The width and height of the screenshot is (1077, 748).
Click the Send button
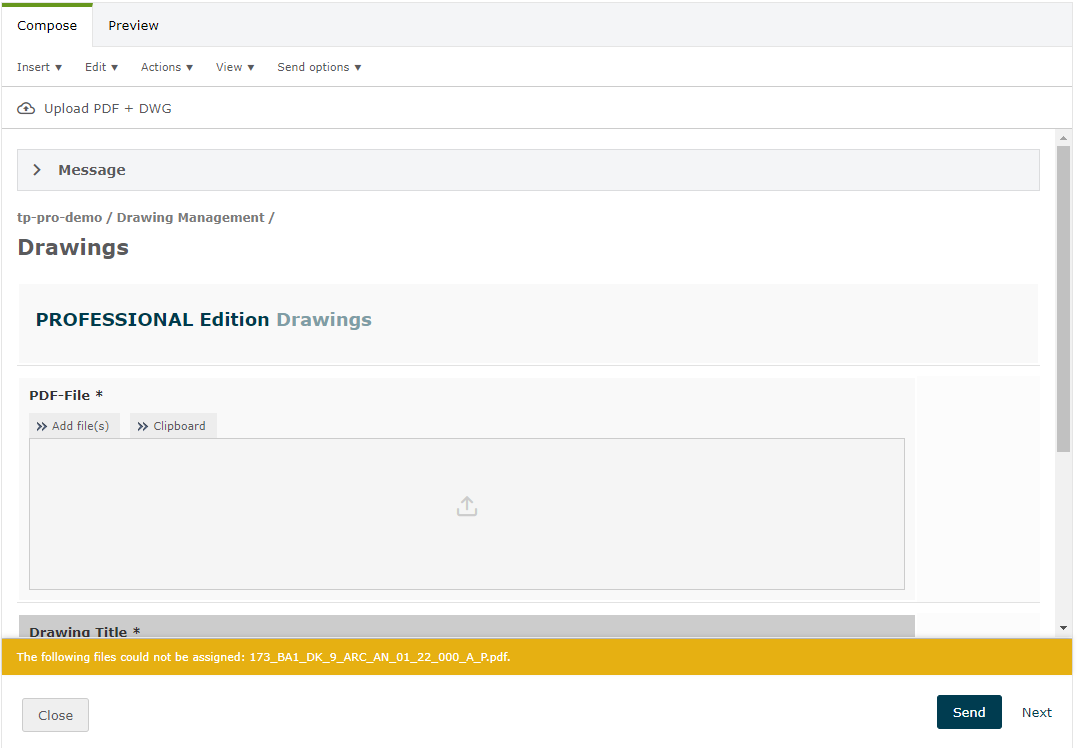[968, 712]
